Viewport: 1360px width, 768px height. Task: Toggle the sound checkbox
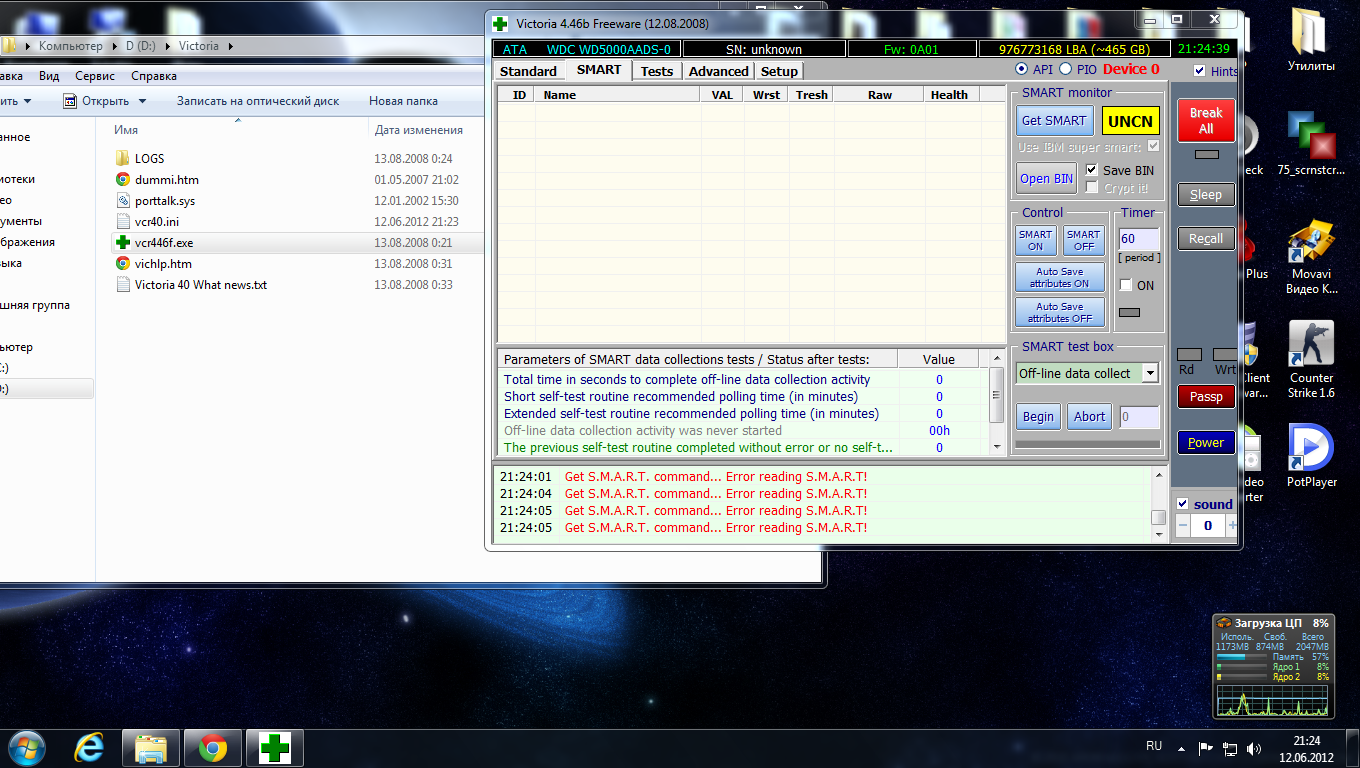[x=1183, y=504]
